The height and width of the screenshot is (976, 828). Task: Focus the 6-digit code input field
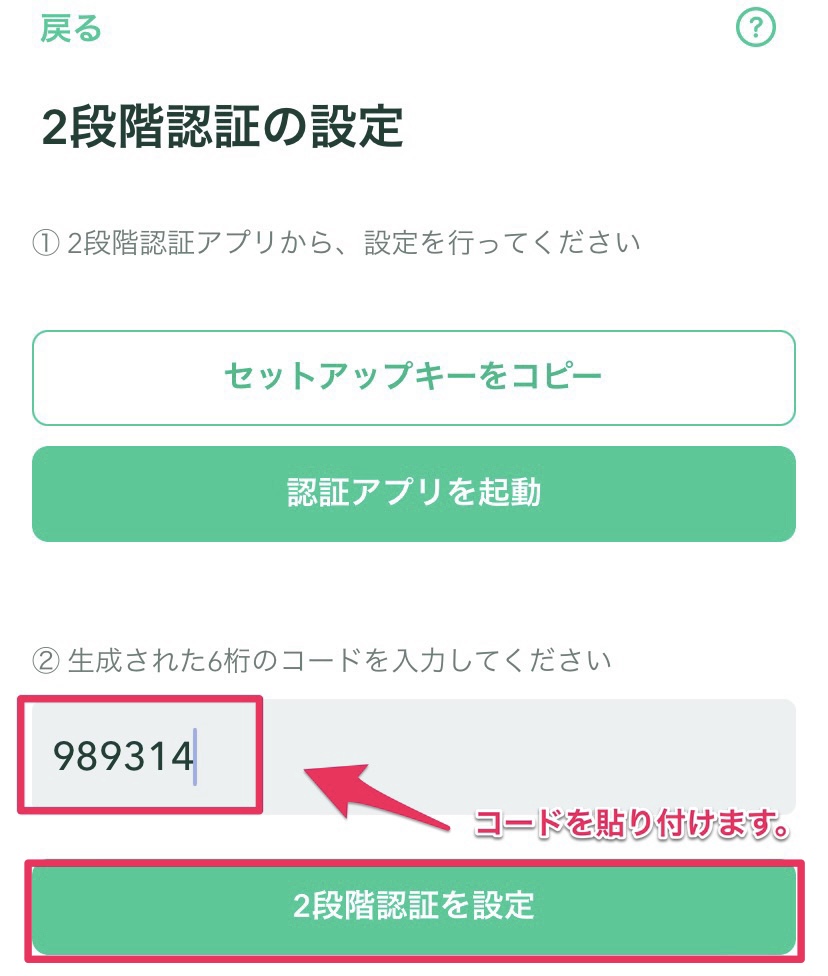click(x=414, y=756)
